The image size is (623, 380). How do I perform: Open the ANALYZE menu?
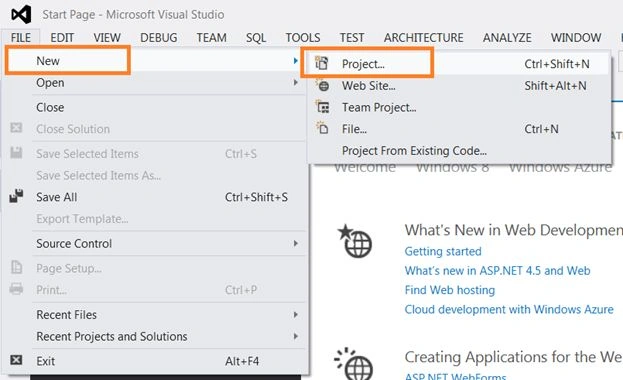pyautogui.click(x=507, y=38)
